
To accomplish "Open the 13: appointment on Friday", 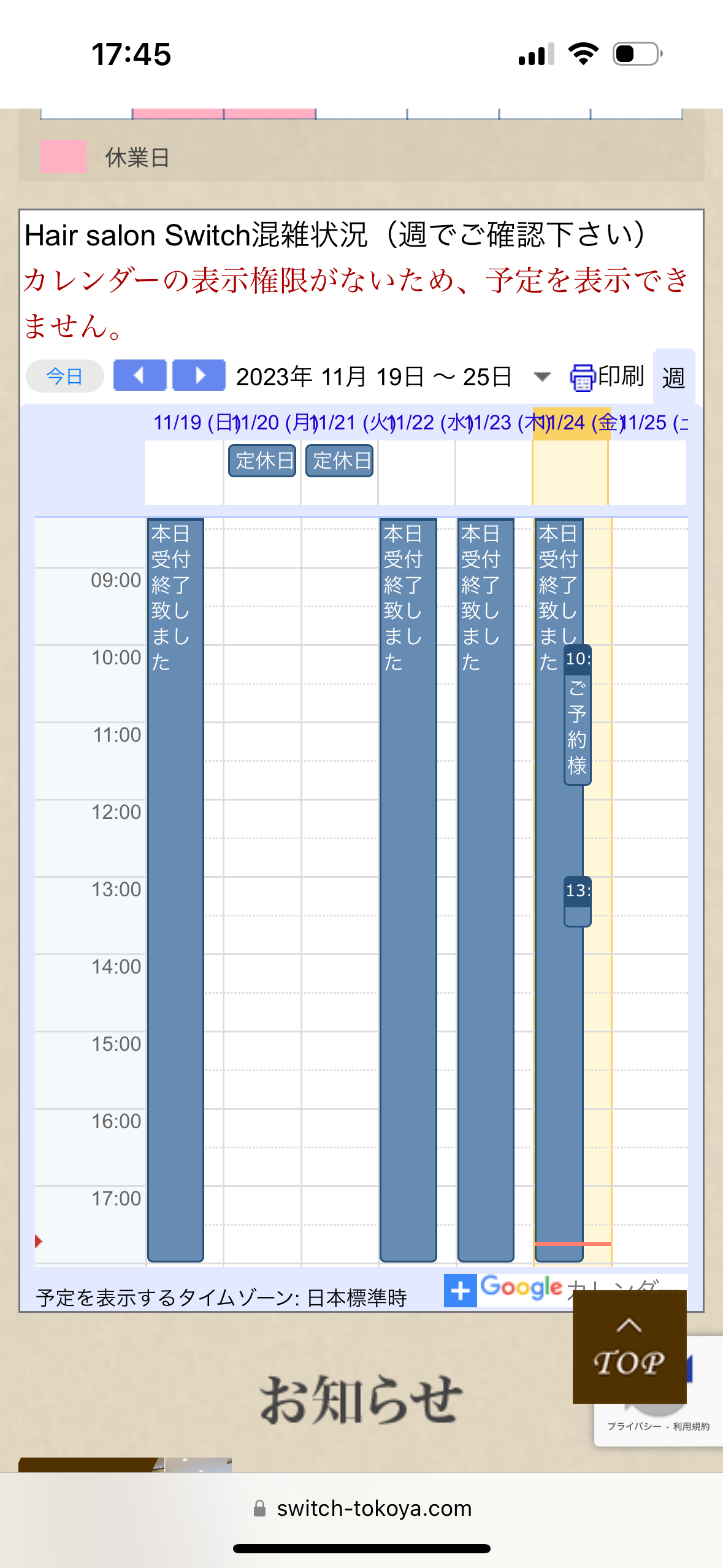I will coord(577,901).
